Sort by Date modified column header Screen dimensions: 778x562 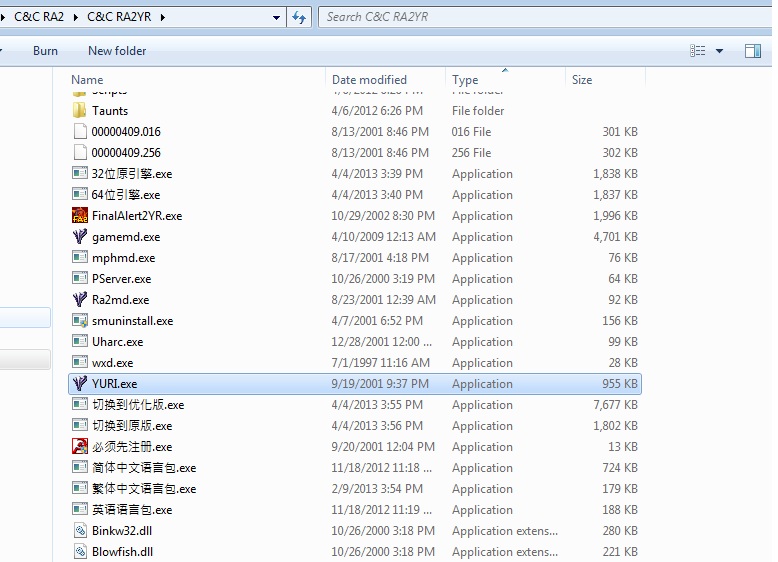coord(369,80)
